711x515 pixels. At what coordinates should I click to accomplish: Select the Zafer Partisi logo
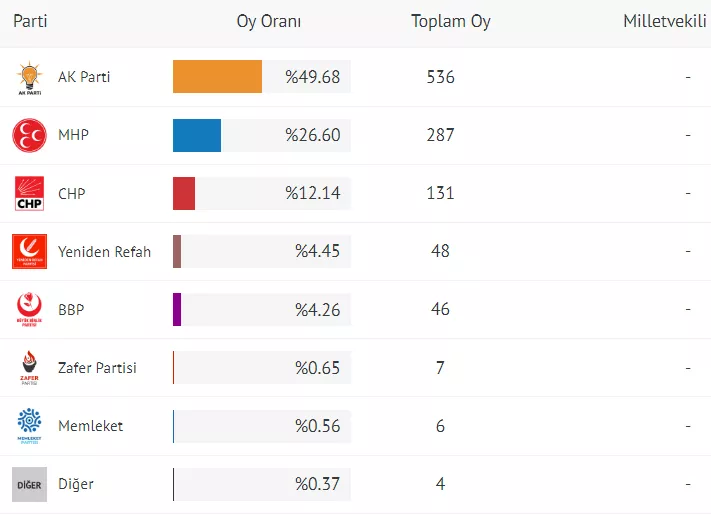29,368
